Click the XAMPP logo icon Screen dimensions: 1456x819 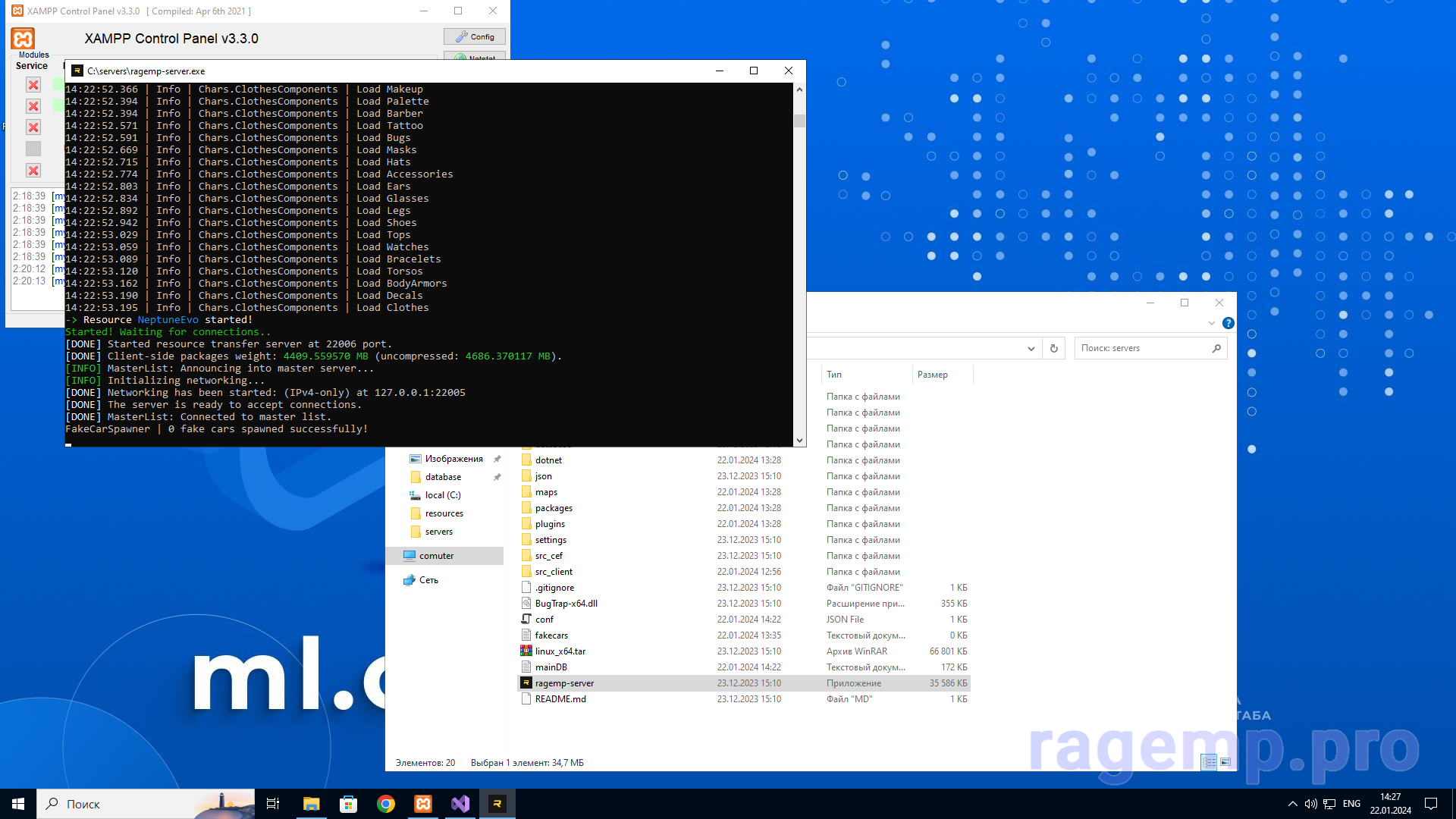coord(23,39)
